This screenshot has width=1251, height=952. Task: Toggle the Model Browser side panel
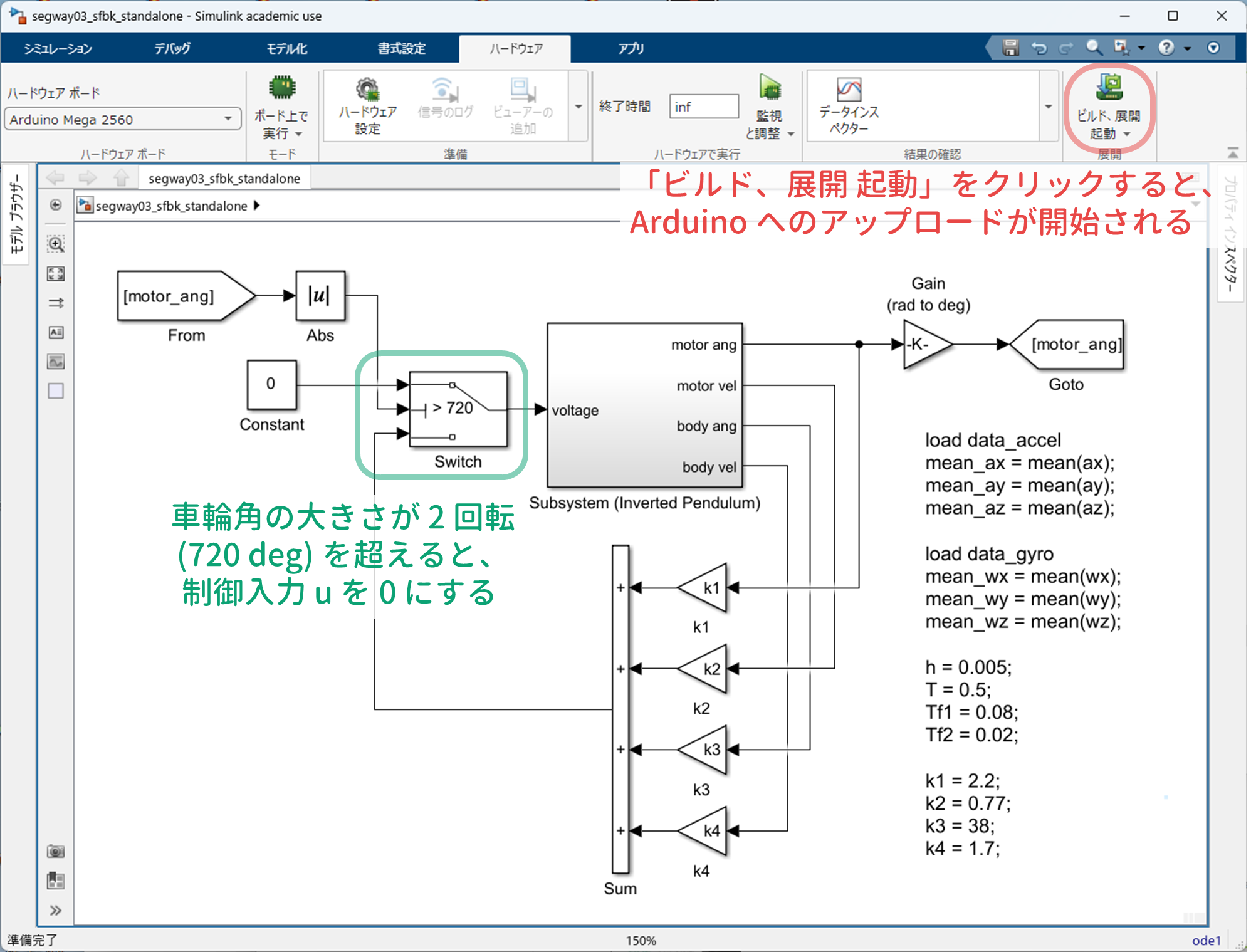16,214
